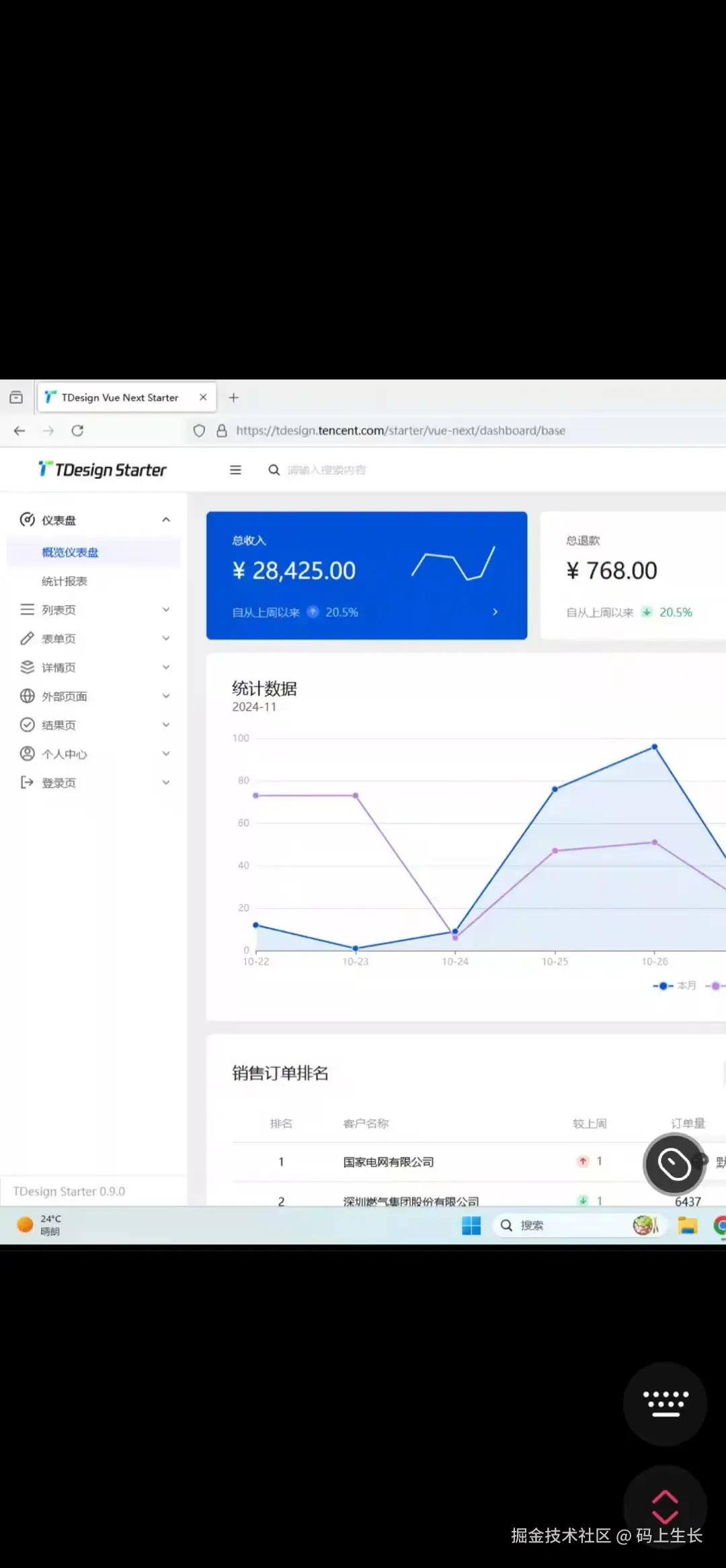
Task: Click the 国家电网有限公司 table row
Action: click(479, 1162)
